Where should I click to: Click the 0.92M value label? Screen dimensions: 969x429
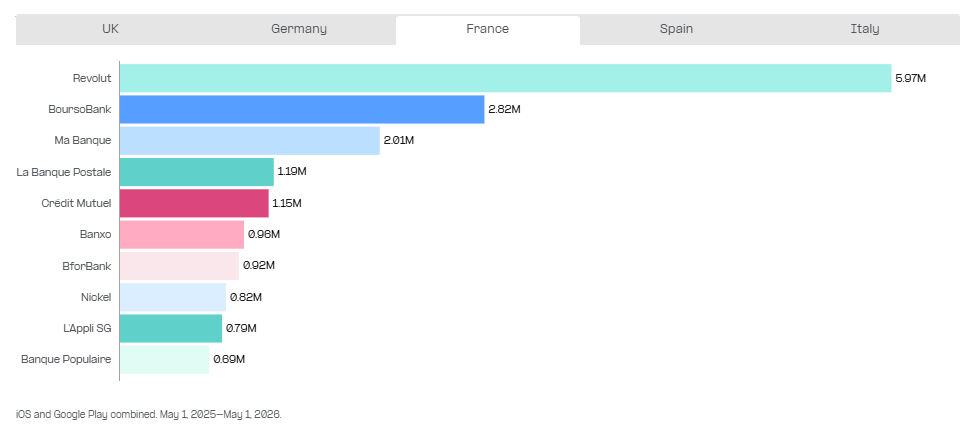(259, 266)
